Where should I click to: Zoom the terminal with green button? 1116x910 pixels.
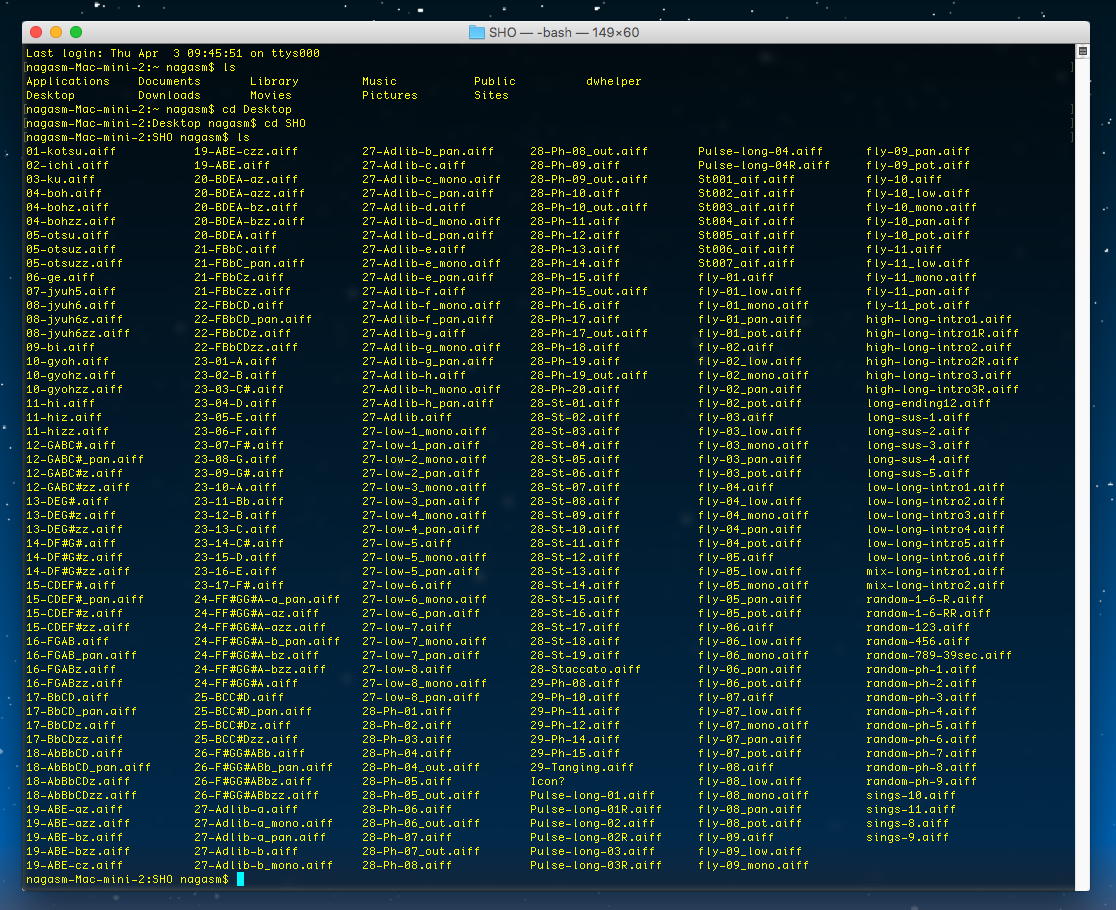[x=75, y=32]
